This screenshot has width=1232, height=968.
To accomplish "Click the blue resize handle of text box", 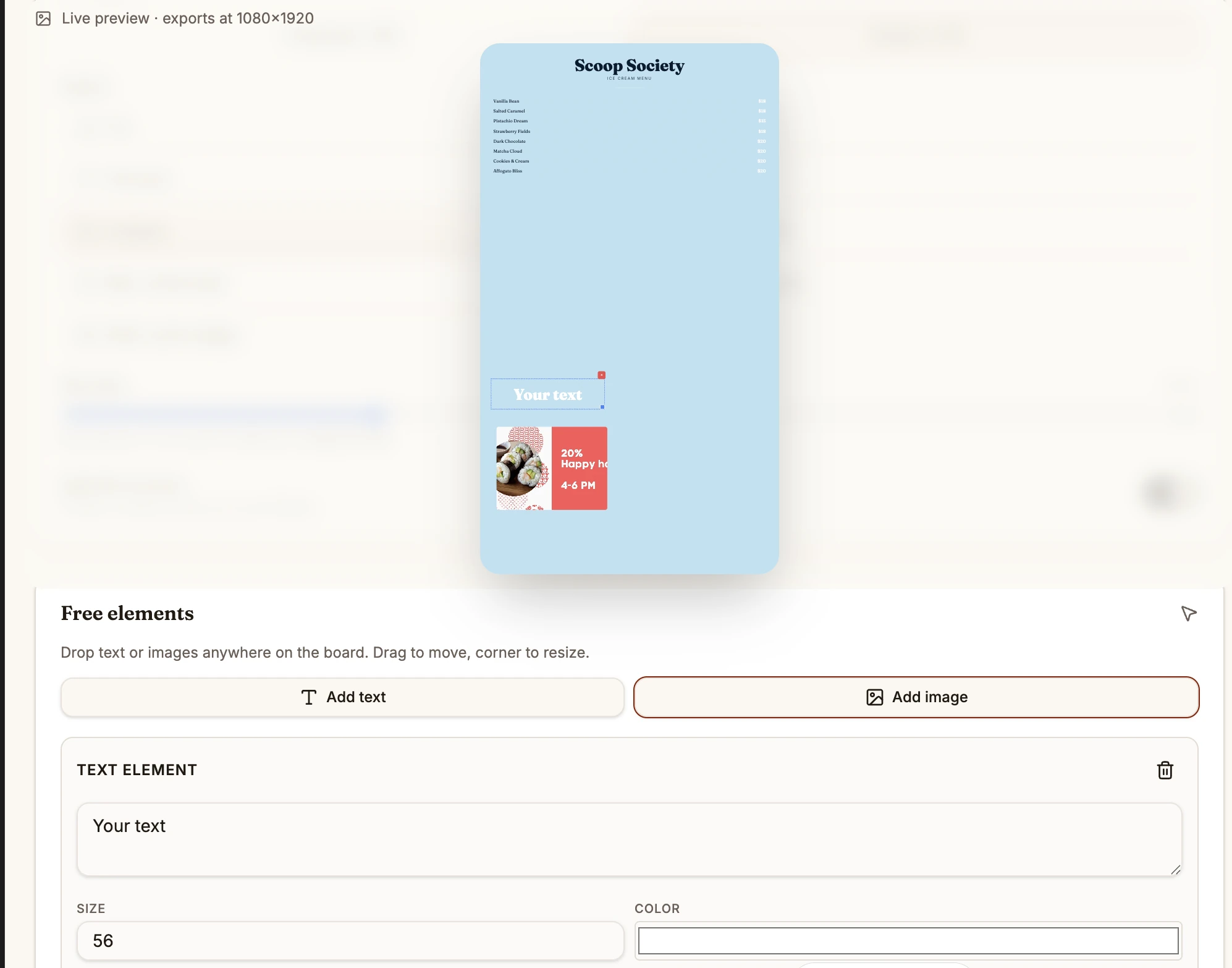I will 602,407.
